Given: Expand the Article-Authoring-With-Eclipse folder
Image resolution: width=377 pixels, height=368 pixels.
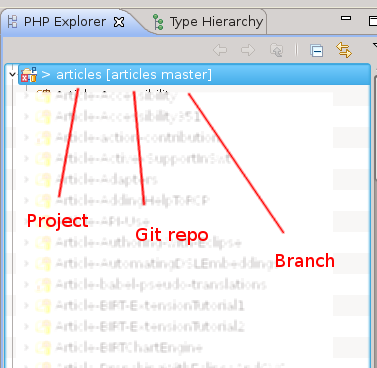Looking at the screenshot, I should (27, 242).
